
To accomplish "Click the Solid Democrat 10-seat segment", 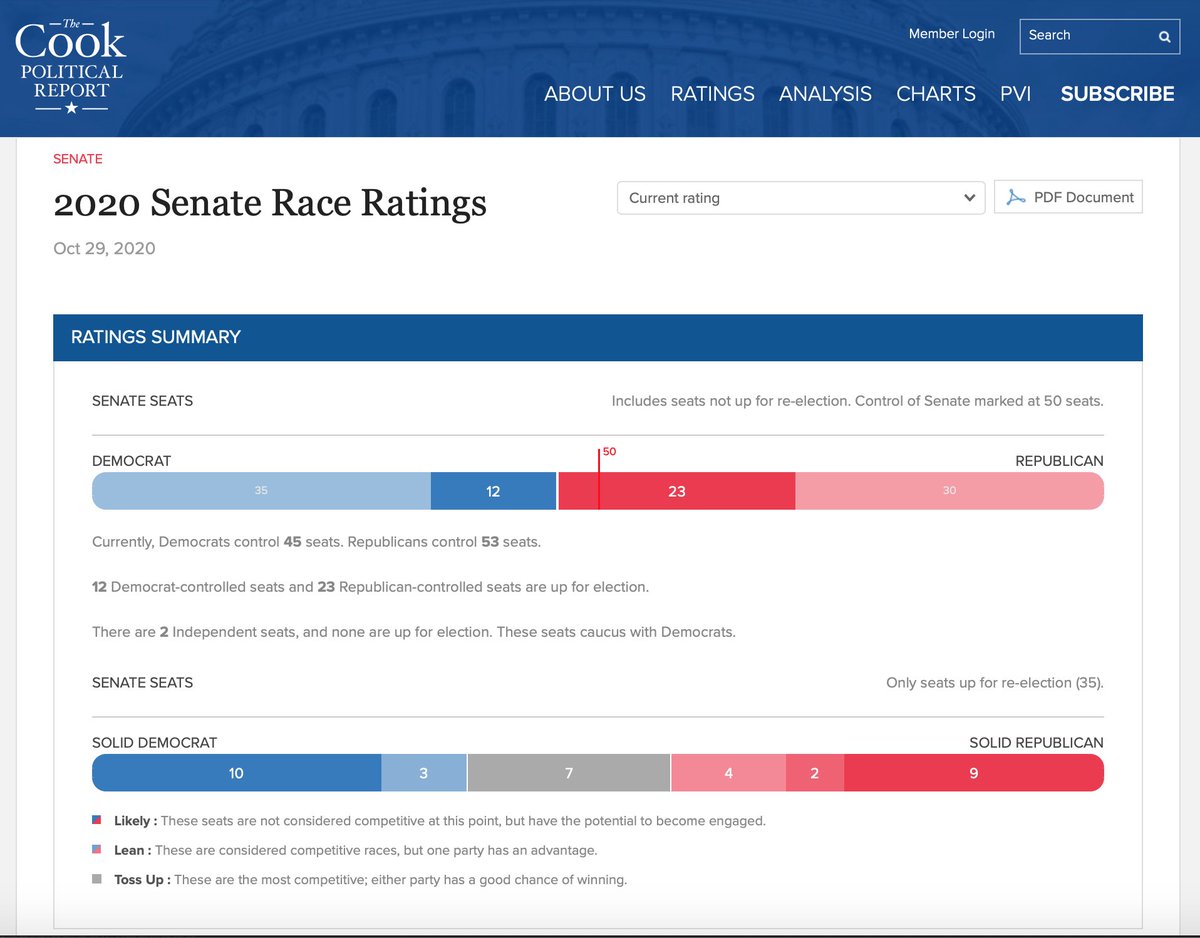I will (236, 773).
